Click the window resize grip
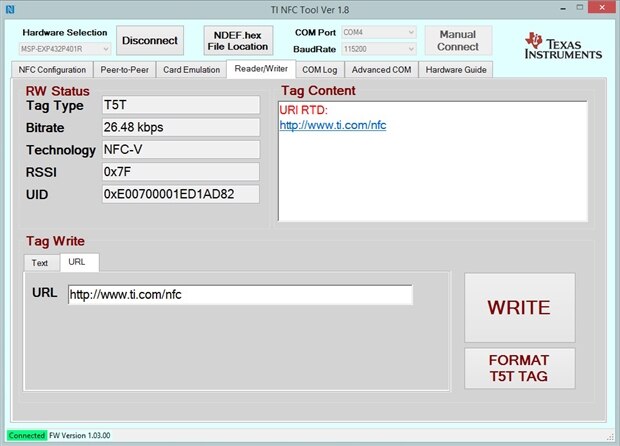Image resolution: width=620 pixels, height=446 pixels. click(610, 437)
